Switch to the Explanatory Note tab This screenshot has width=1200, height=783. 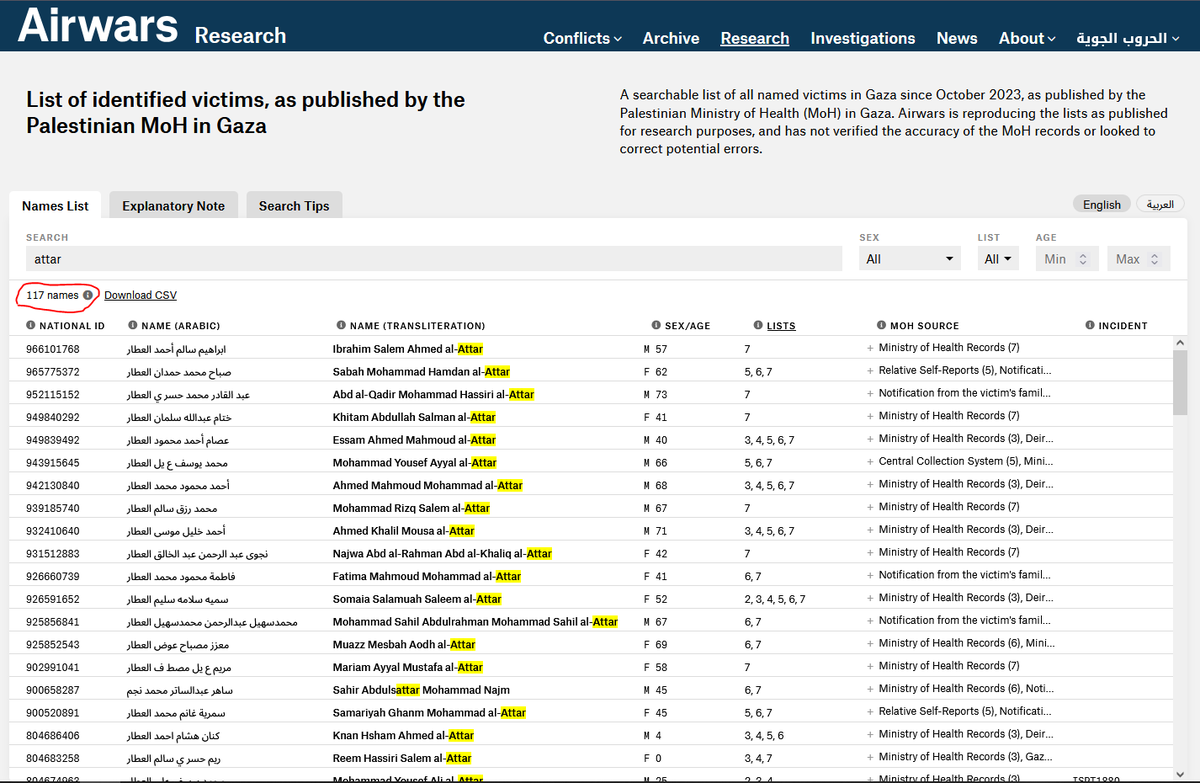(x=173, y=206)
